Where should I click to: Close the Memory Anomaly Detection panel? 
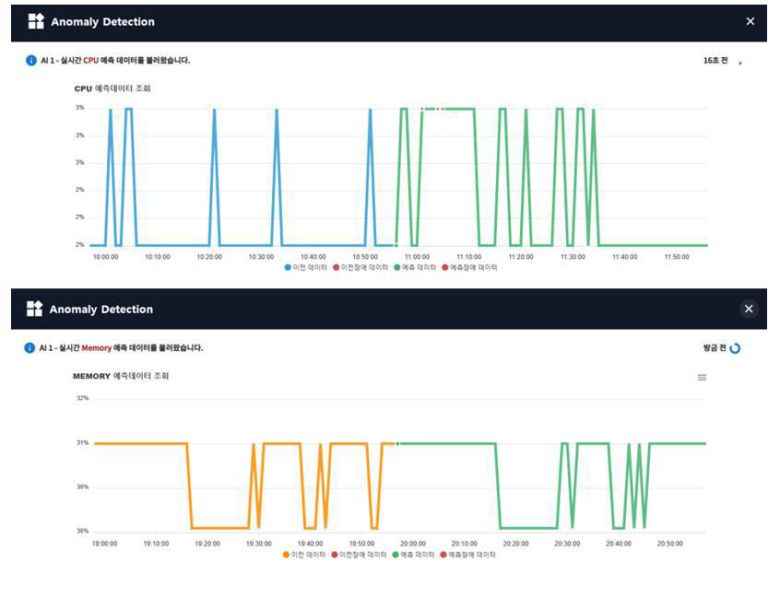(750, 309)
